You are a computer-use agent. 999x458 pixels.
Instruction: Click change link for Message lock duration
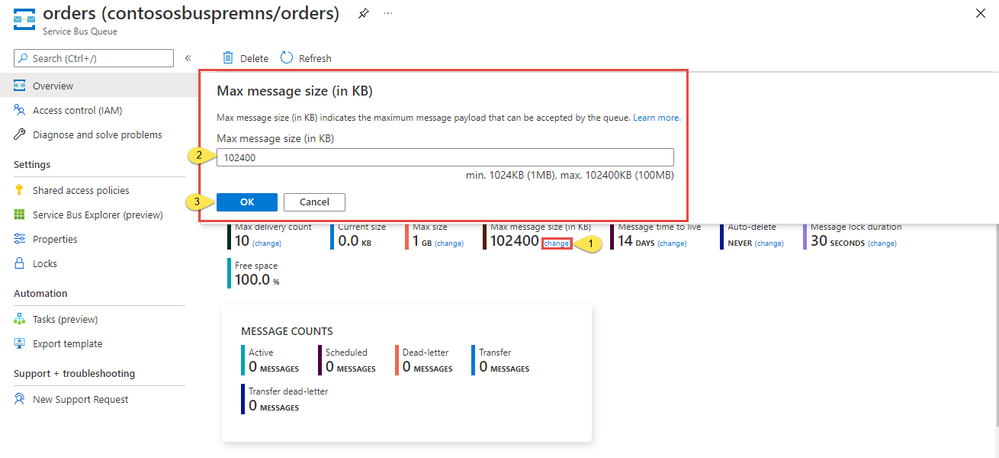pyautogui.click(x=882, y=243)
